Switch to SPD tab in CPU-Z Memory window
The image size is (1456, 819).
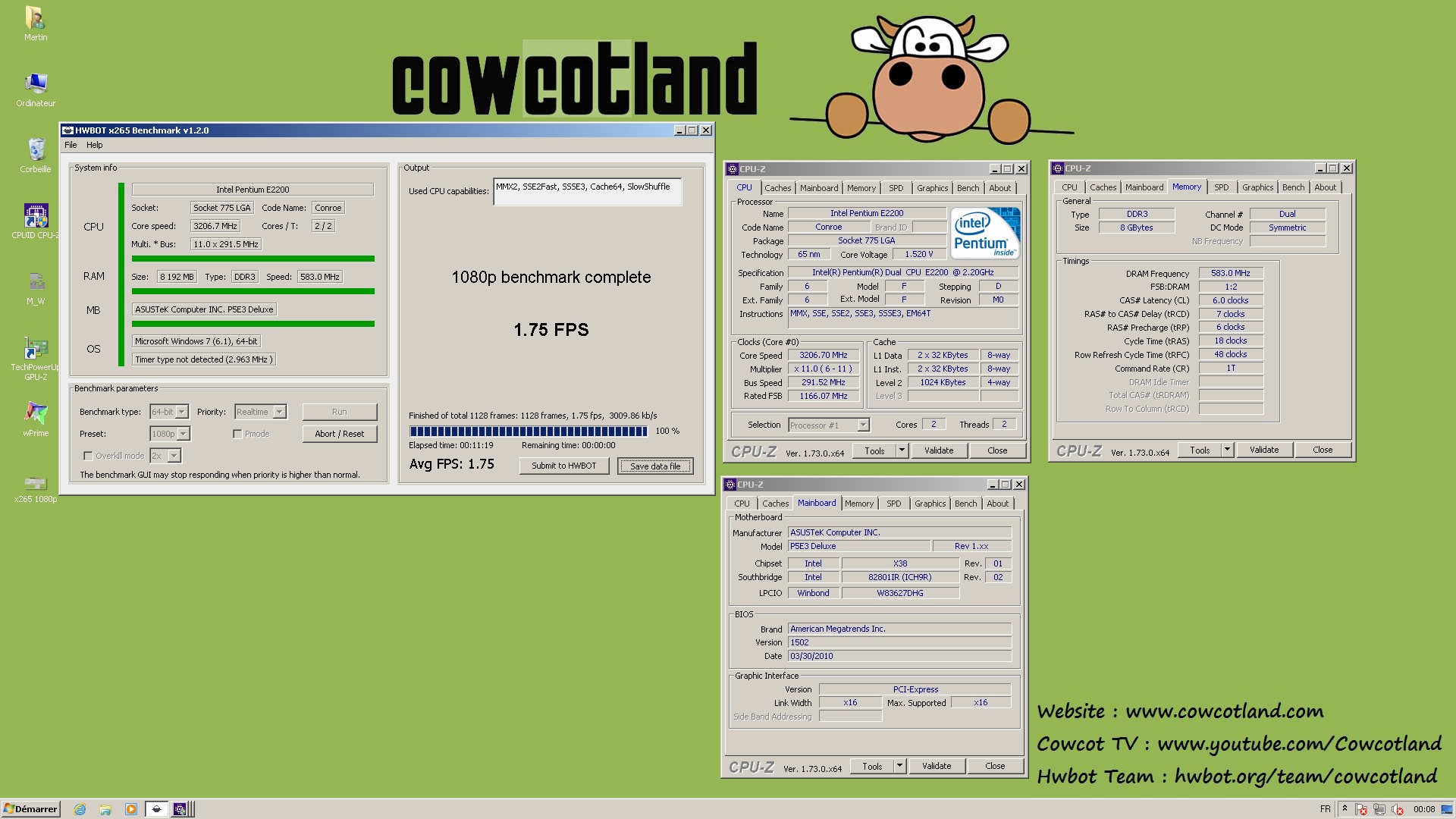1221,187
